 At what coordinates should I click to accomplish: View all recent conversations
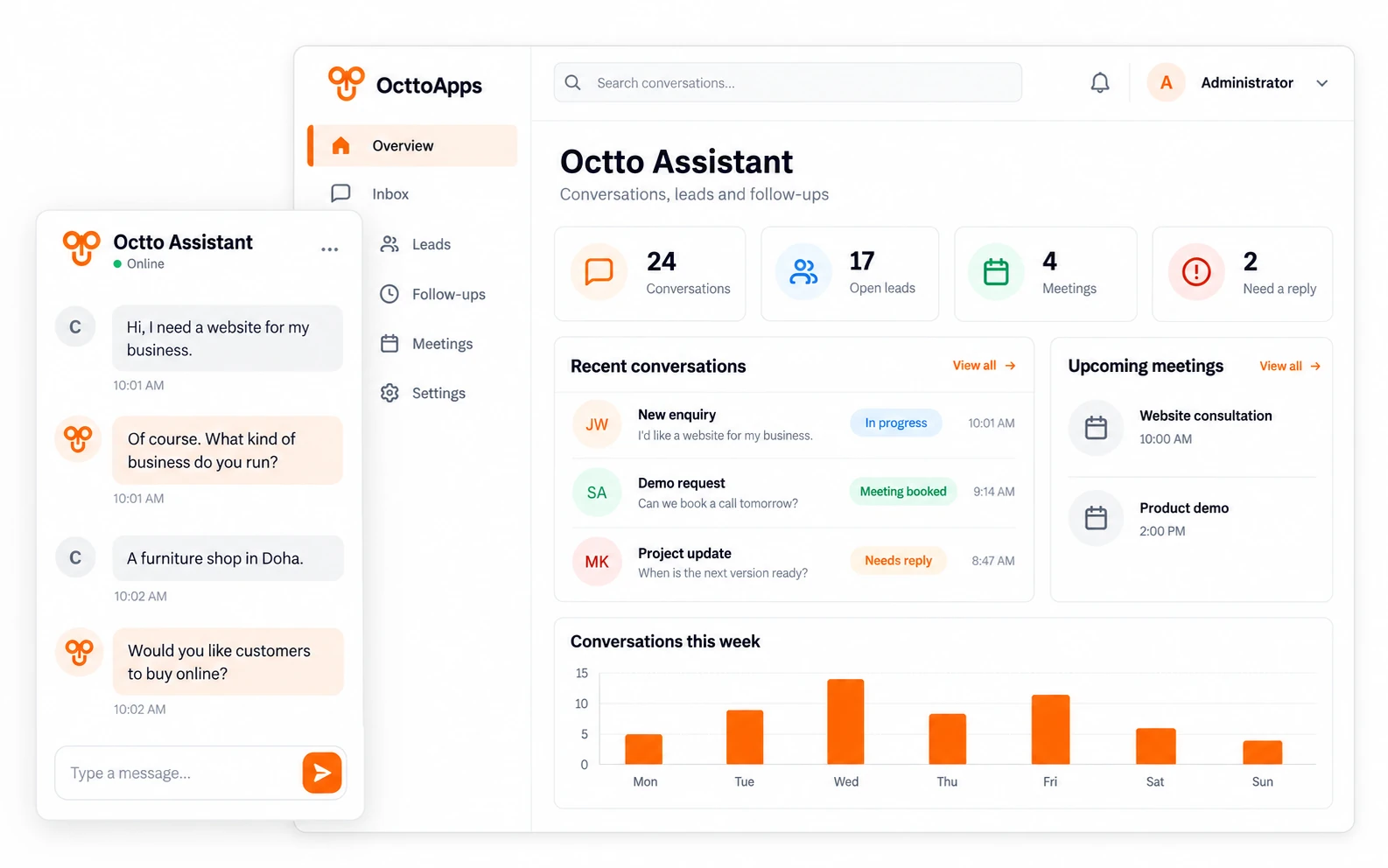(x=985, y=366)
